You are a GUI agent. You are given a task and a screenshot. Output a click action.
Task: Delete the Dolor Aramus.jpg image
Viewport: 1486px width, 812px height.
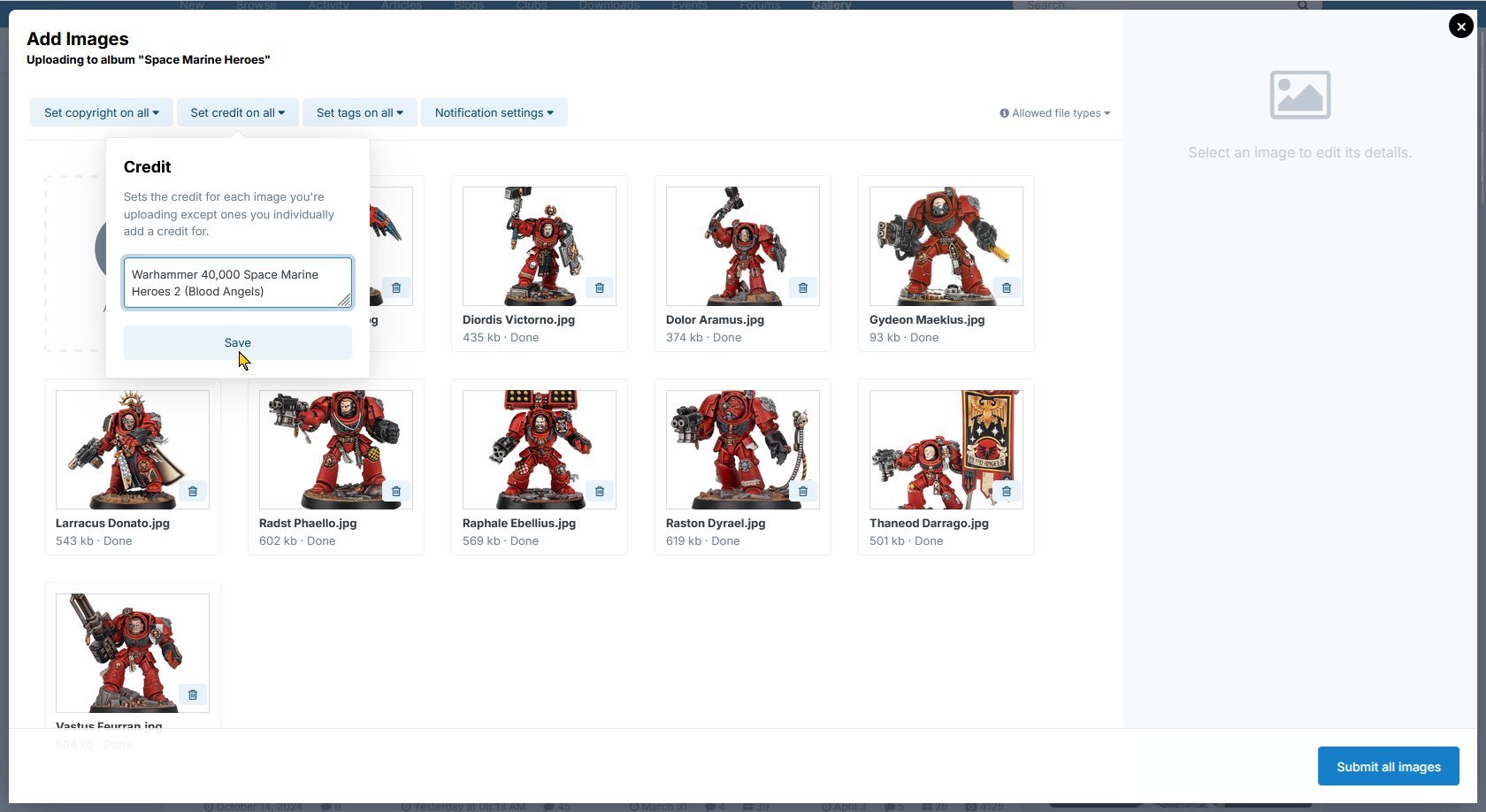point(802,288)
